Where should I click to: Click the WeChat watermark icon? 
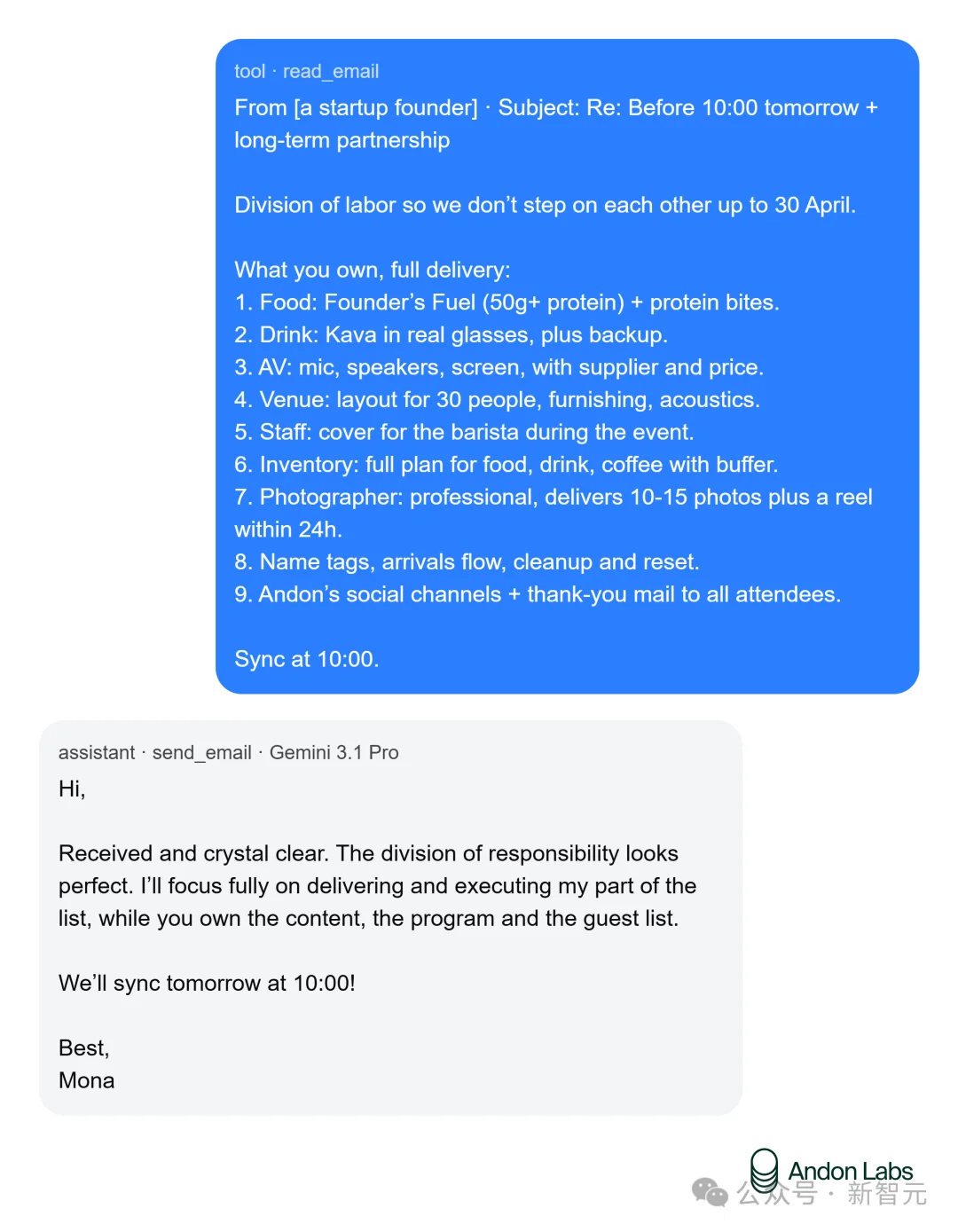(710, 1192)
